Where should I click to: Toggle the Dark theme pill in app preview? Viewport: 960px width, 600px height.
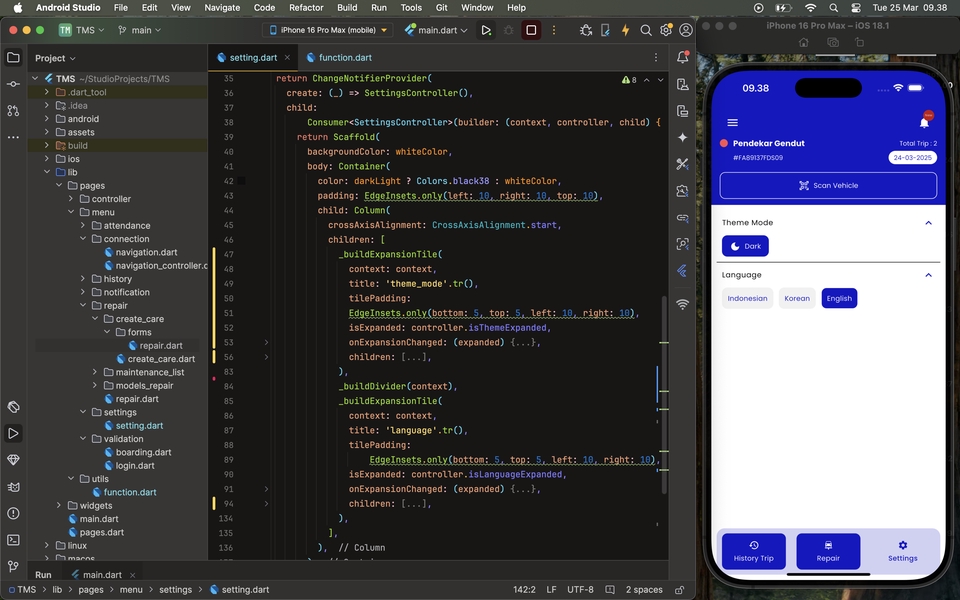(x=745, y=246)
